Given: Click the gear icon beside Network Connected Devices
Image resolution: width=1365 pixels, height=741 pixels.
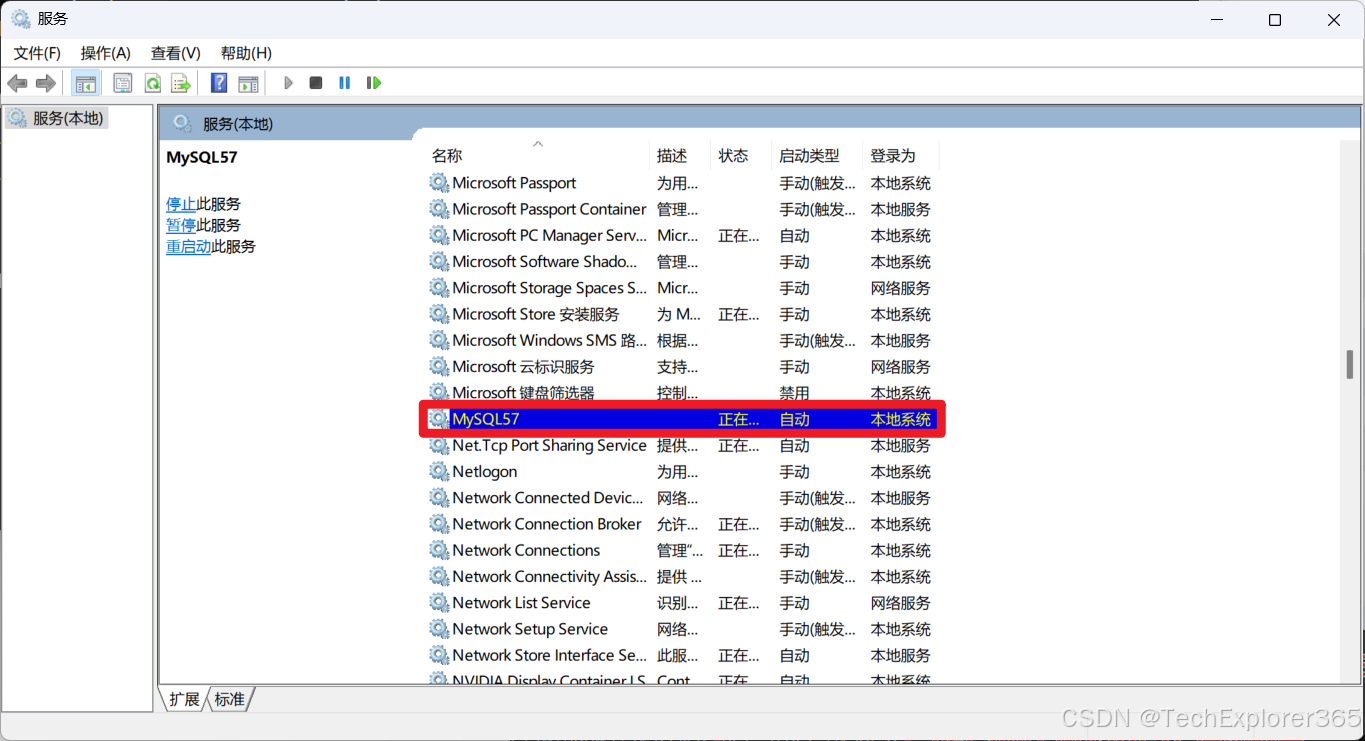Looking at the screenshot, I should 439,498.
